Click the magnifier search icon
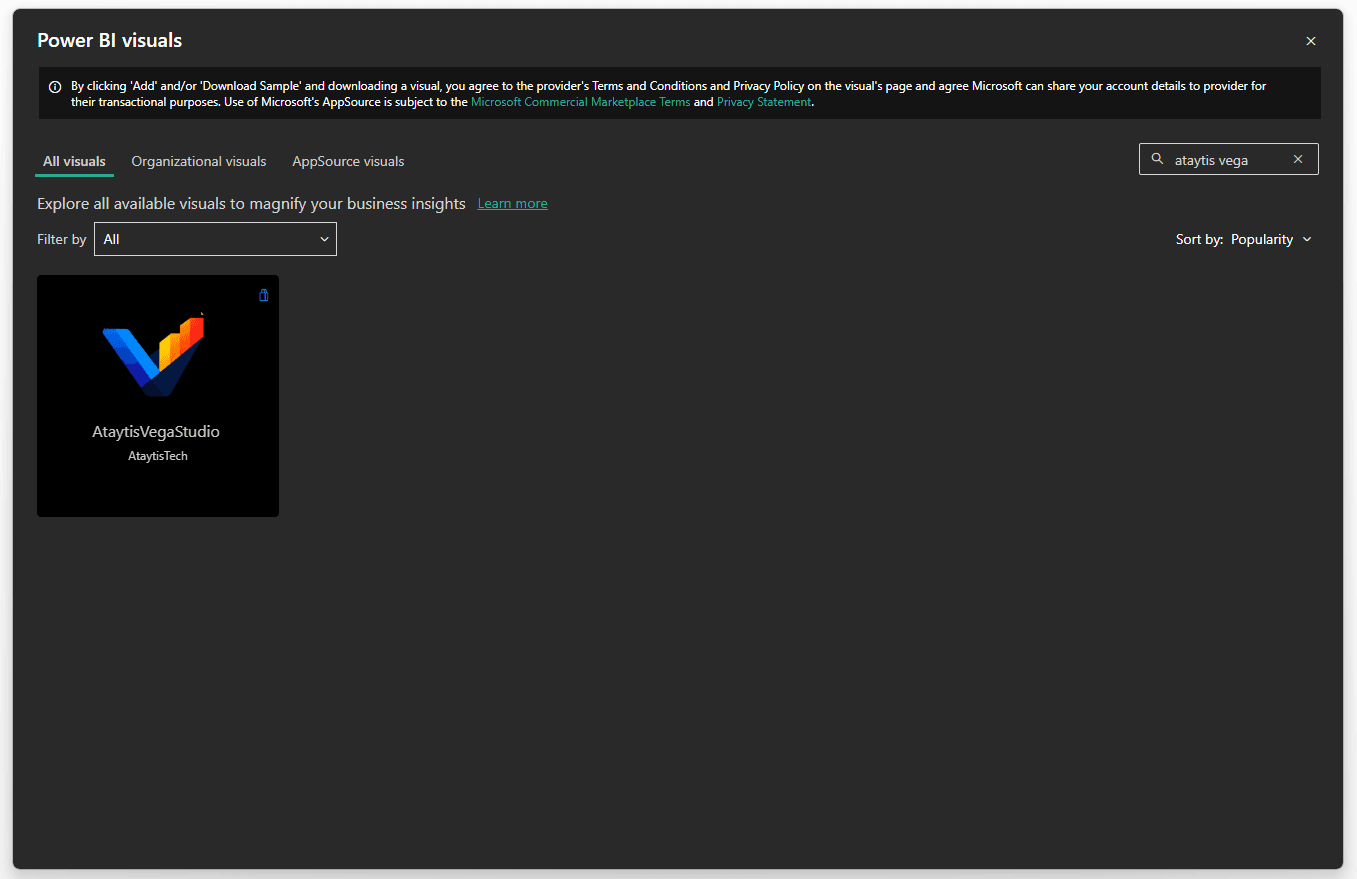1357x879 pixels. [x=1158, y=159]
